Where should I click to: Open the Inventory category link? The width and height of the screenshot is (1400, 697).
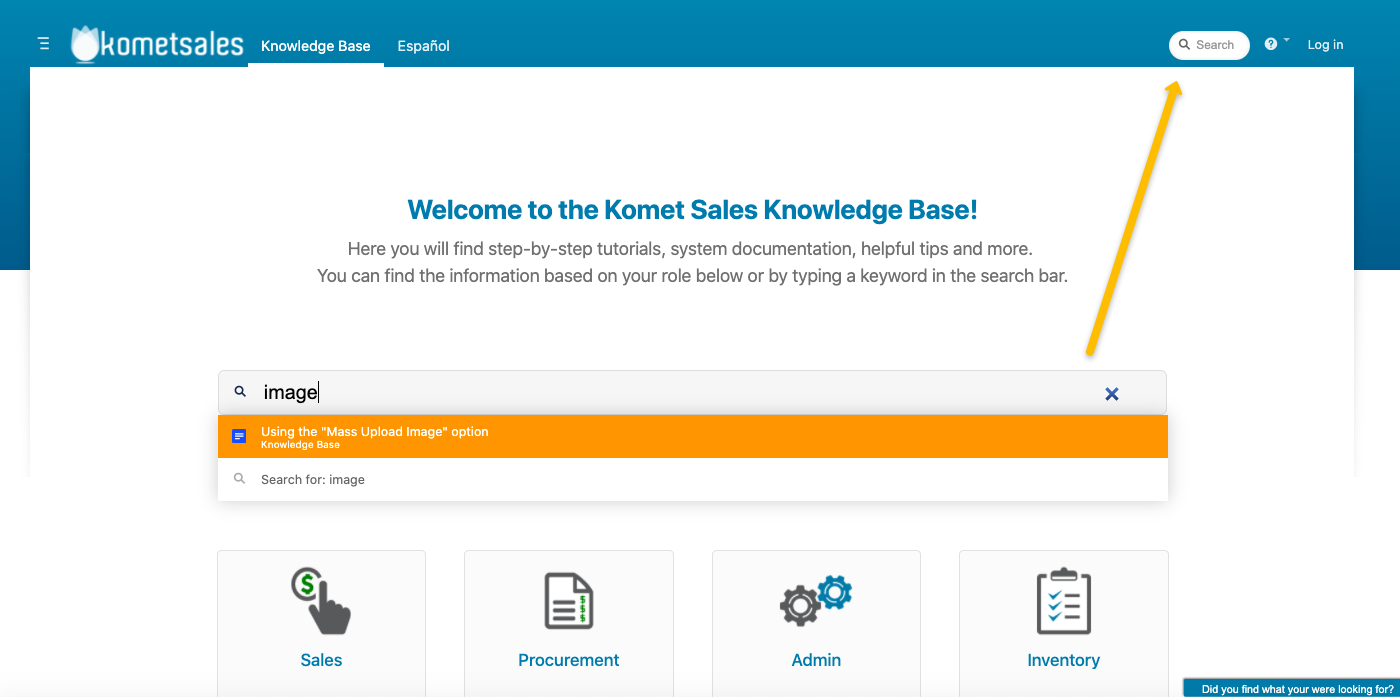pos(1063,660)
